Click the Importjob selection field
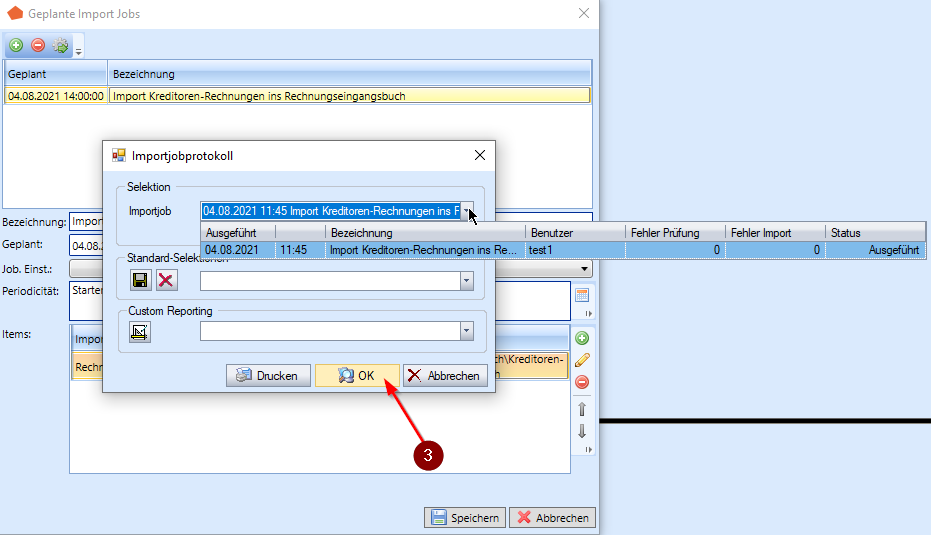The height and width of the screenshot is (535, 931). (x=331, y=211)
